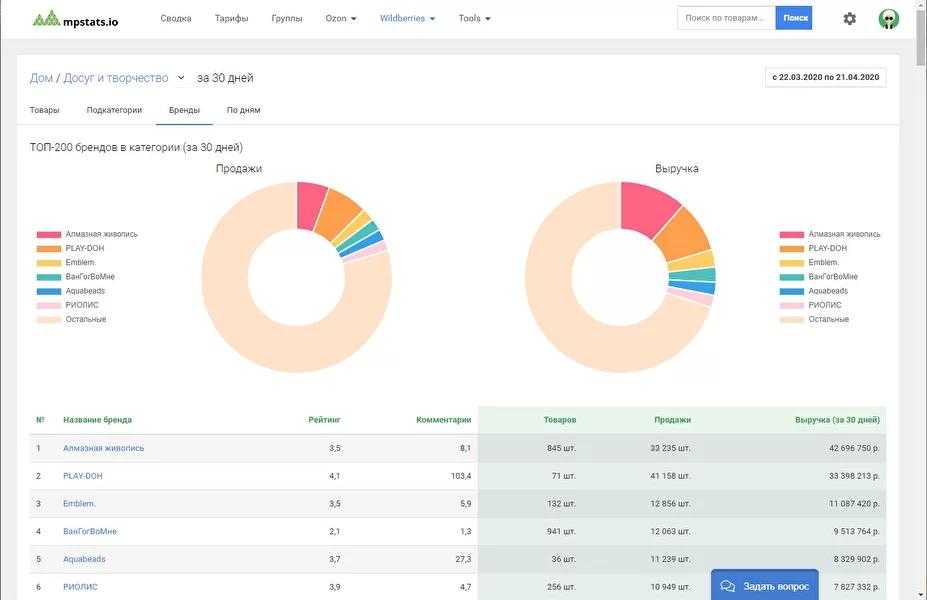Open the settings gear icon
The width and height of the screenshot is (927, 600).
[x=850, y=18]
